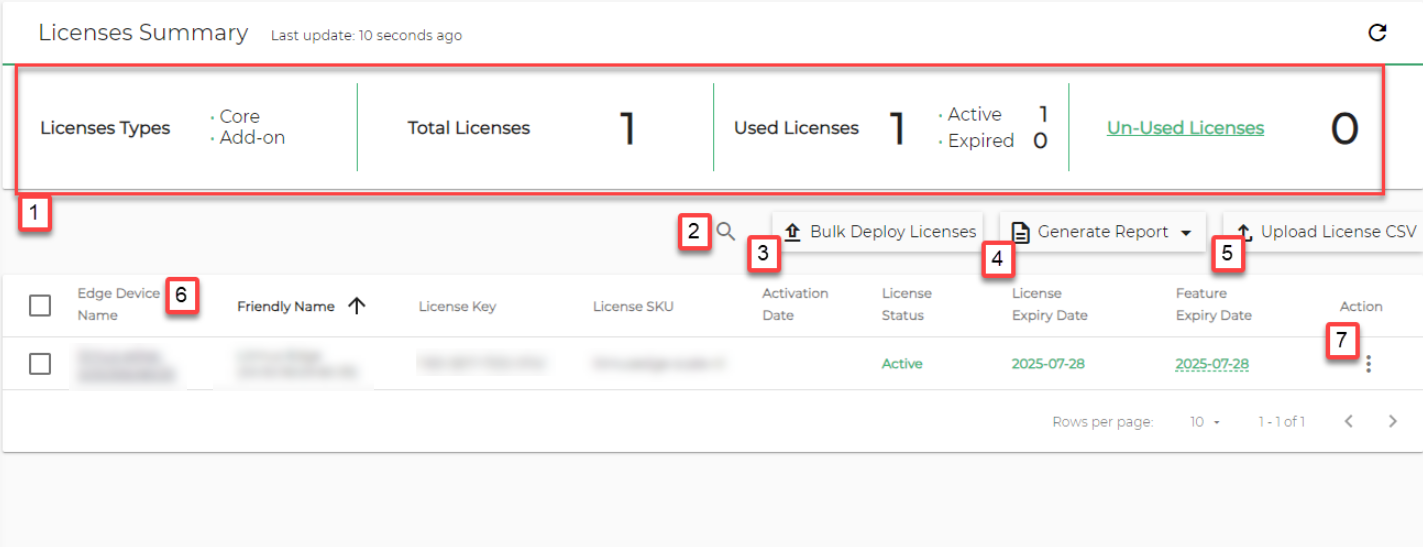Screen dimensions: 1423x547
Task: Click the Active license status value
Action: (x=902, y=364)
